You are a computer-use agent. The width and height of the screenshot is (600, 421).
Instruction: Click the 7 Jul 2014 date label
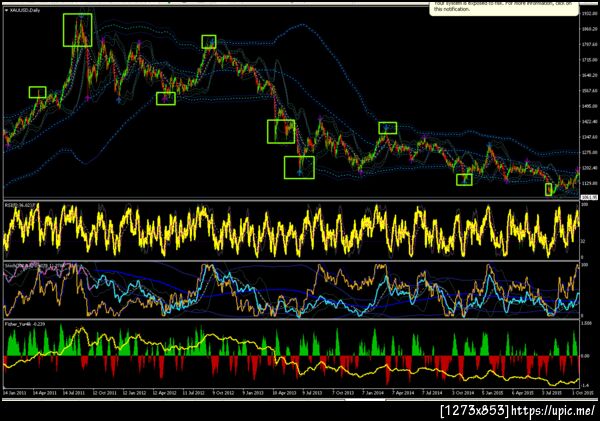pos(432,393)
